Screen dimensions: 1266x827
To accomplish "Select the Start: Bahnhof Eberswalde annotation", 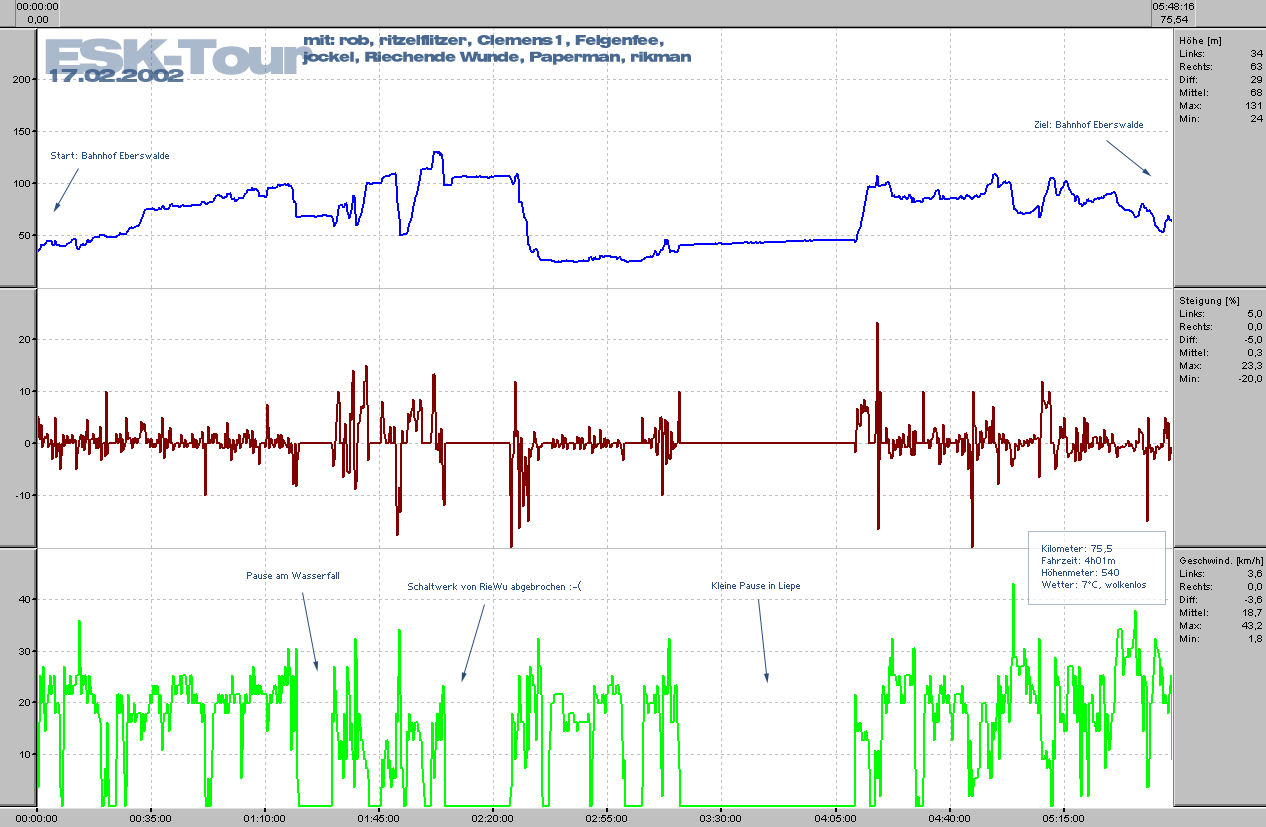I will pyautogui.click(x=110, y=156).
